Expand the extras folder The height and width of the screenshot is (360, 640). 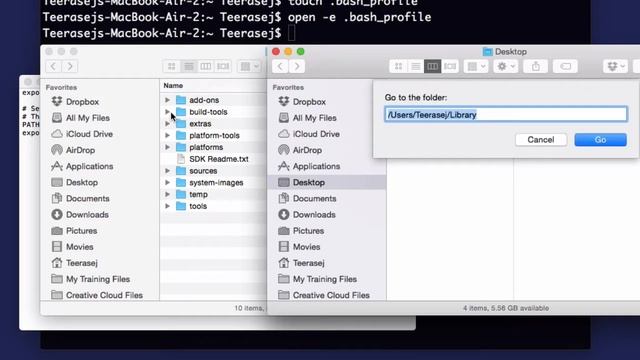coord(167,124)
